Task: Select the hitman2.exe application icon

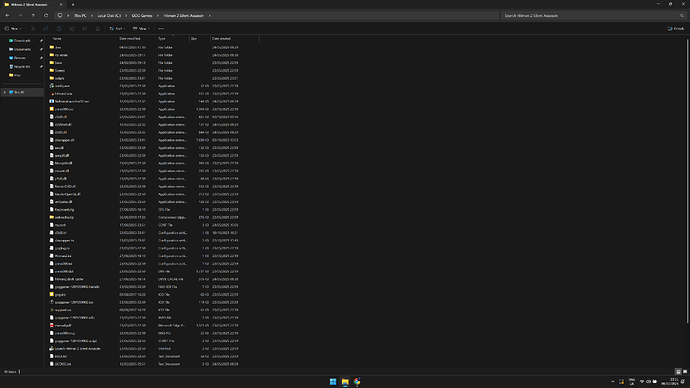Action: pos(51,94)
